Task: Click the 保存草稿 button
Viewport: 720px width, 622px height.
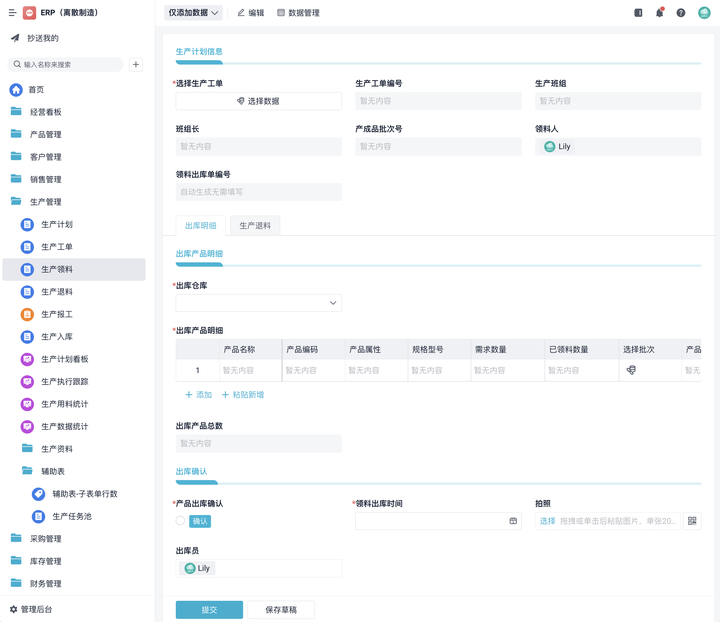Action: [280, 609]
